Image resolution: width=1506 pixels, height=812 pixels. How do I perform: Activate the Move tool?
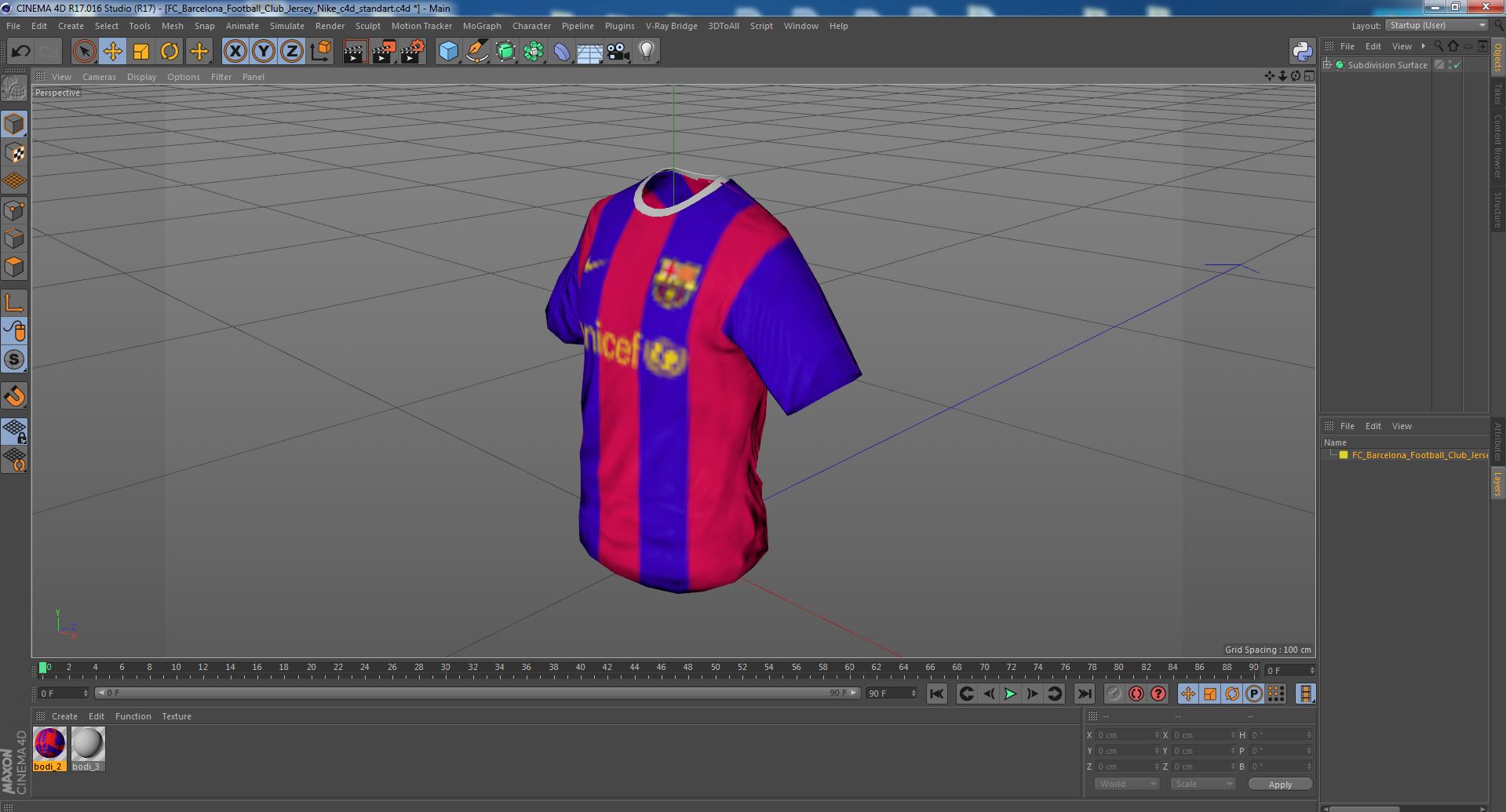(112, 52)
